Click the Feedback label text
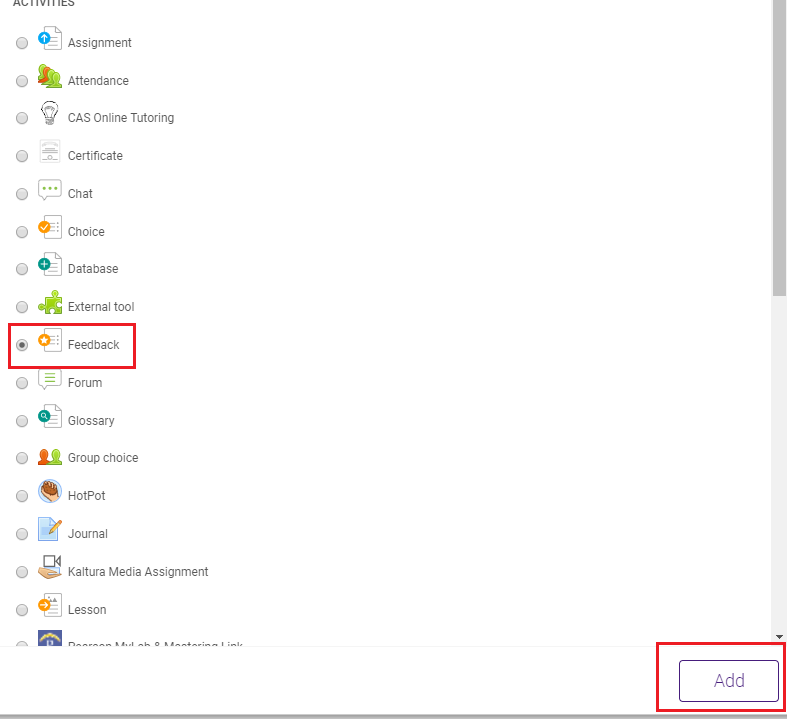Screen dimensions: 787x719 coord(94,345)
